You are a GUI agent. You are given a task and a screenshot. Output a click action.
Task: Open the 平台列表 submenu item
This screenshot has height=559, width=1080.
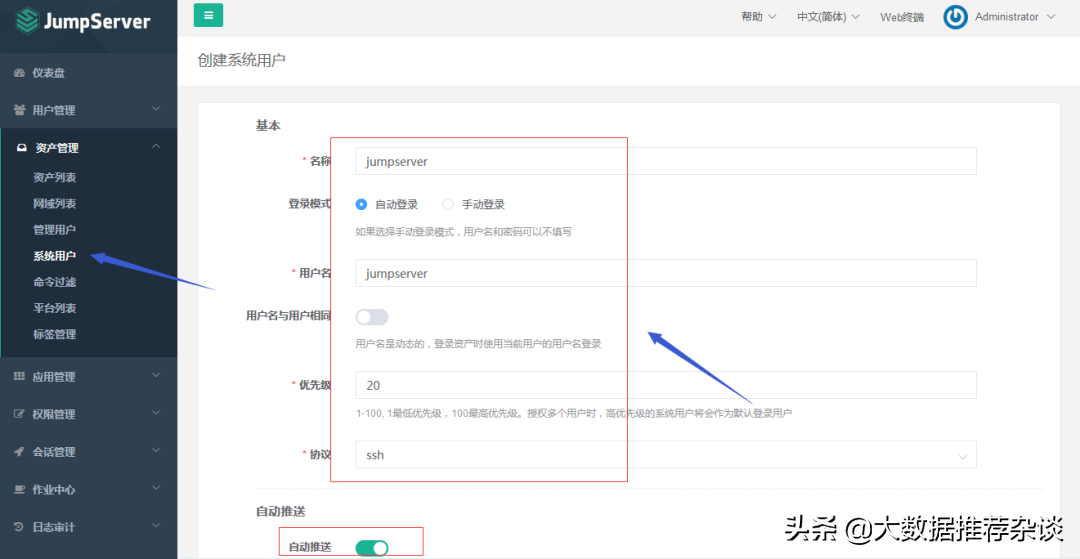pyautogui.click(x=55, y=308)
